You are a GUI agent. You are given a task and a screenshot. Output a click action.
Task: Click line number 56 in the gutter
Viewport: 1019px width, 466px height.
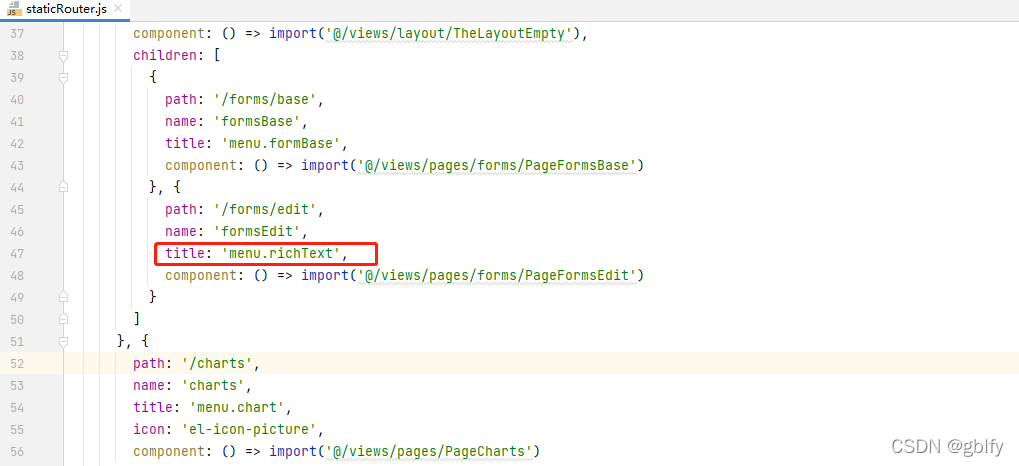(x=17, y=451)
